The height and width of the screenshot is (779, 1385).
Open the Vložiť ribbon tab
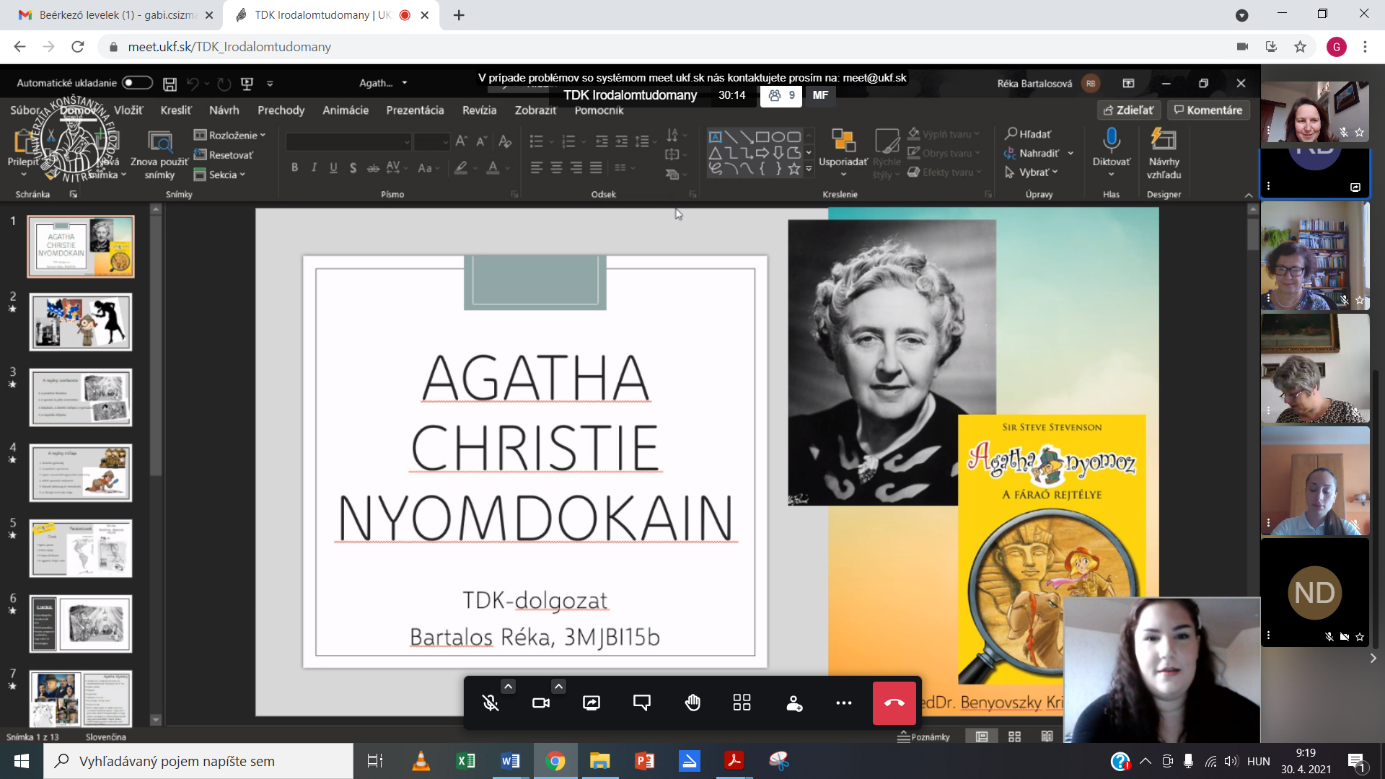(128, 110)
